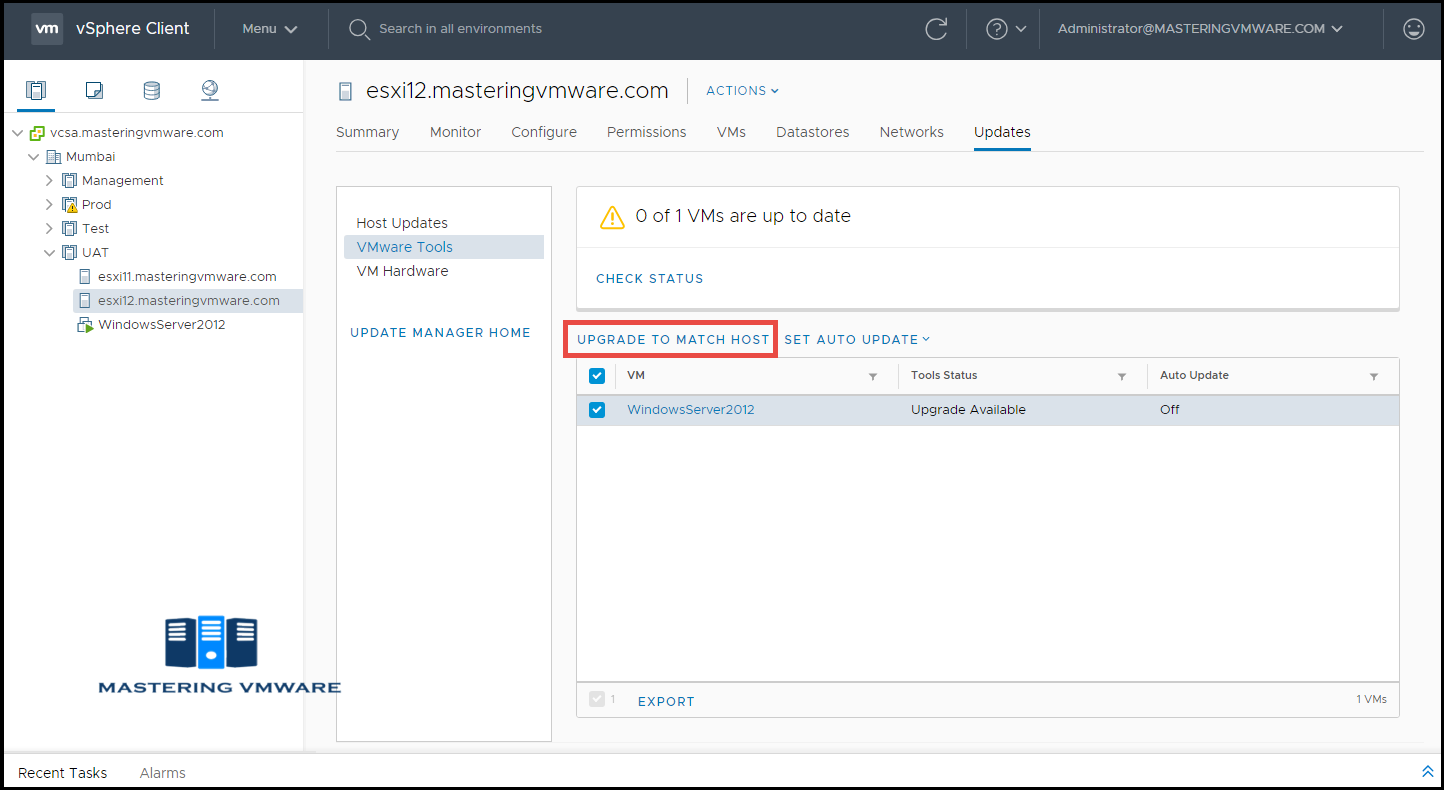Image resolution: width=1444 pixels, height=790 pixels.
Task: Click the vCenter icon beside vcsa.masteringvmware.com
Action: 37,133
